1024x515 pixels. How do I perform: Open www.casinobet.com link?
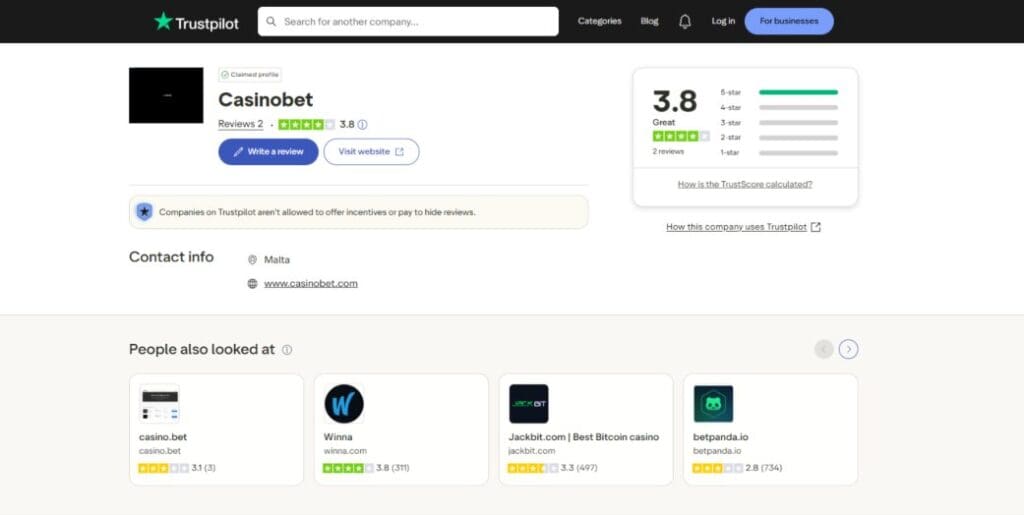(x=310, y=284)
